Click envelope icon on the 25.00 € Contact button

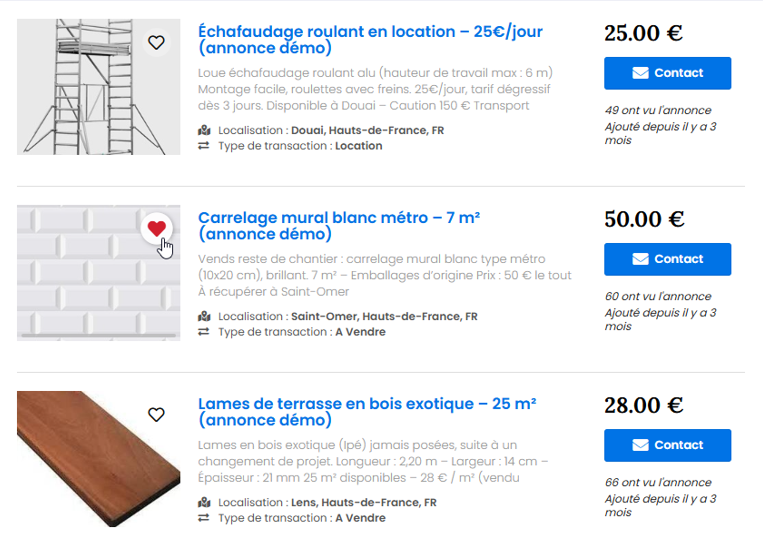click(641, 73)
